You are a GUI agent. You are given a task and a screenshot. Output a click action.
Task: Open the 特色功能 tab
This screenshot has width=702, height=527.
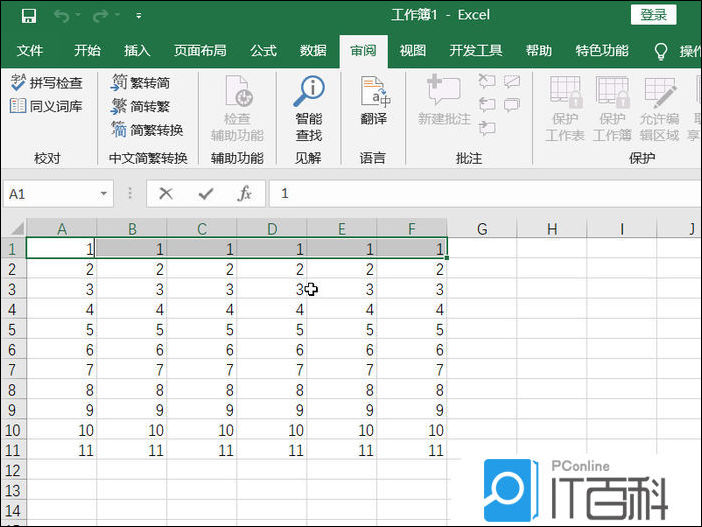[x=602, y=51]
